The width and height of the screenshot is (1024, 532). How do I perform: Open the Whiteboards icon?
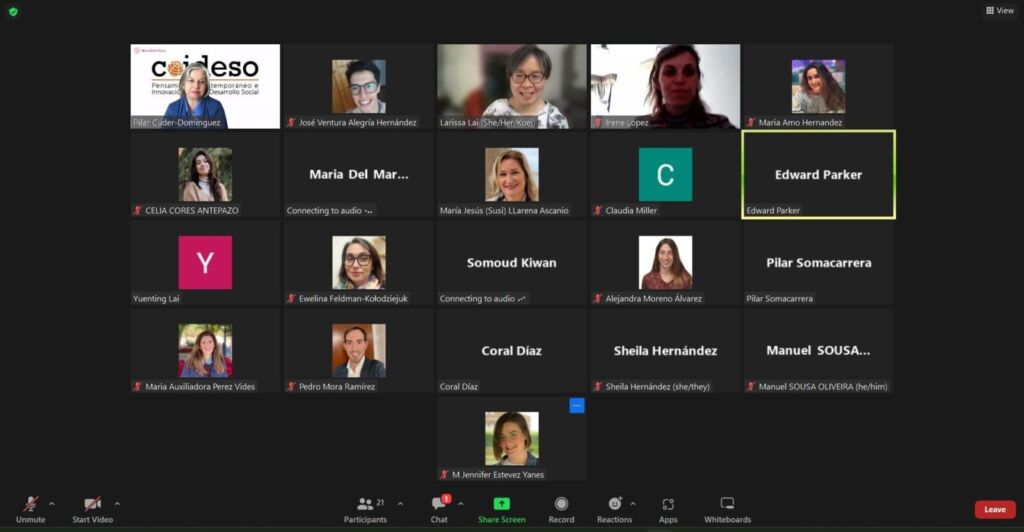coord(727,504)
